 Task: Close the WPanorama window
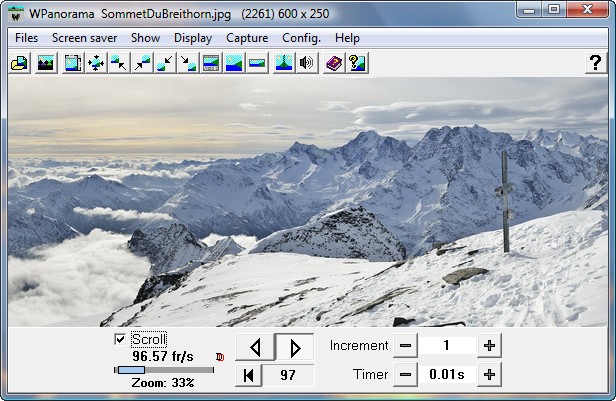[587, 10]
